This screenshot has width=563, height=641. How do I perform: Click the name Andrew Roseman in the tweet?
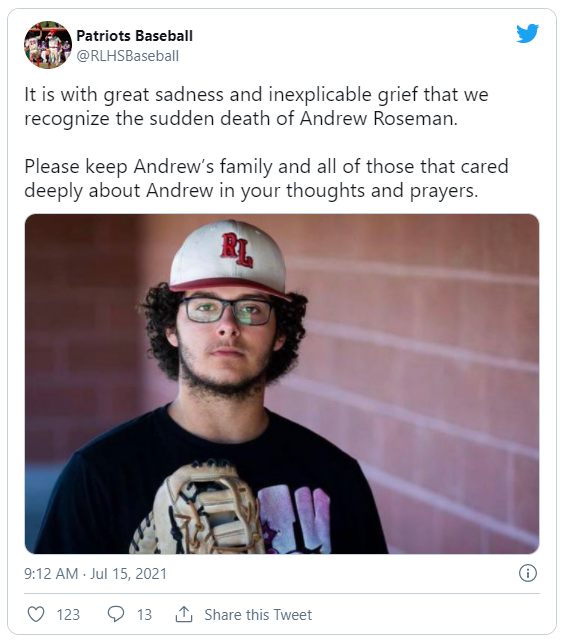pos(379,119)
